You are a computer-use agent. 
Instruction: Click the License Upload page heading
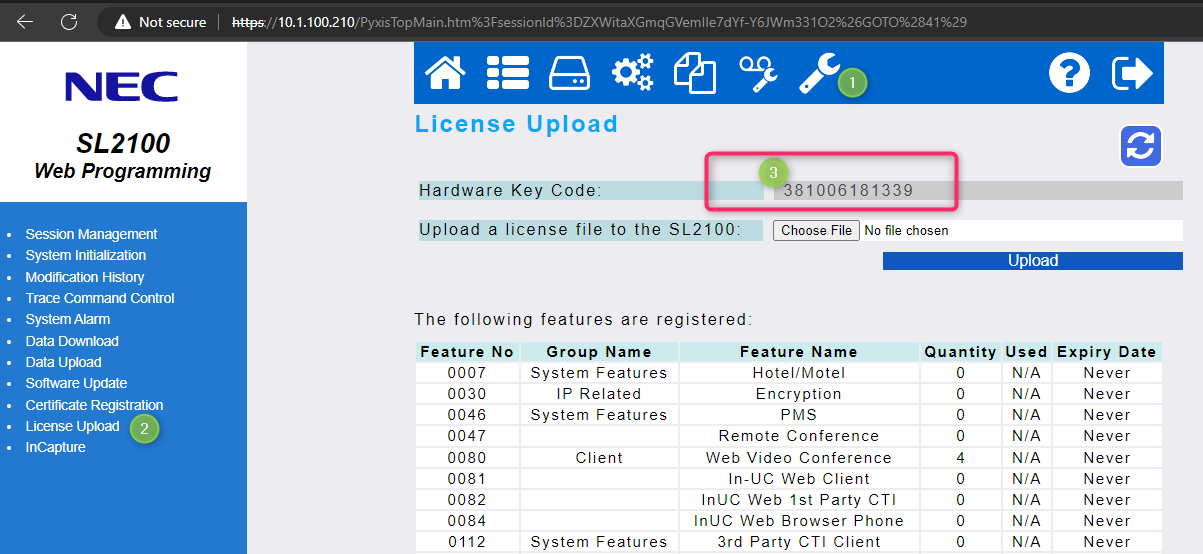pos(516,124)
